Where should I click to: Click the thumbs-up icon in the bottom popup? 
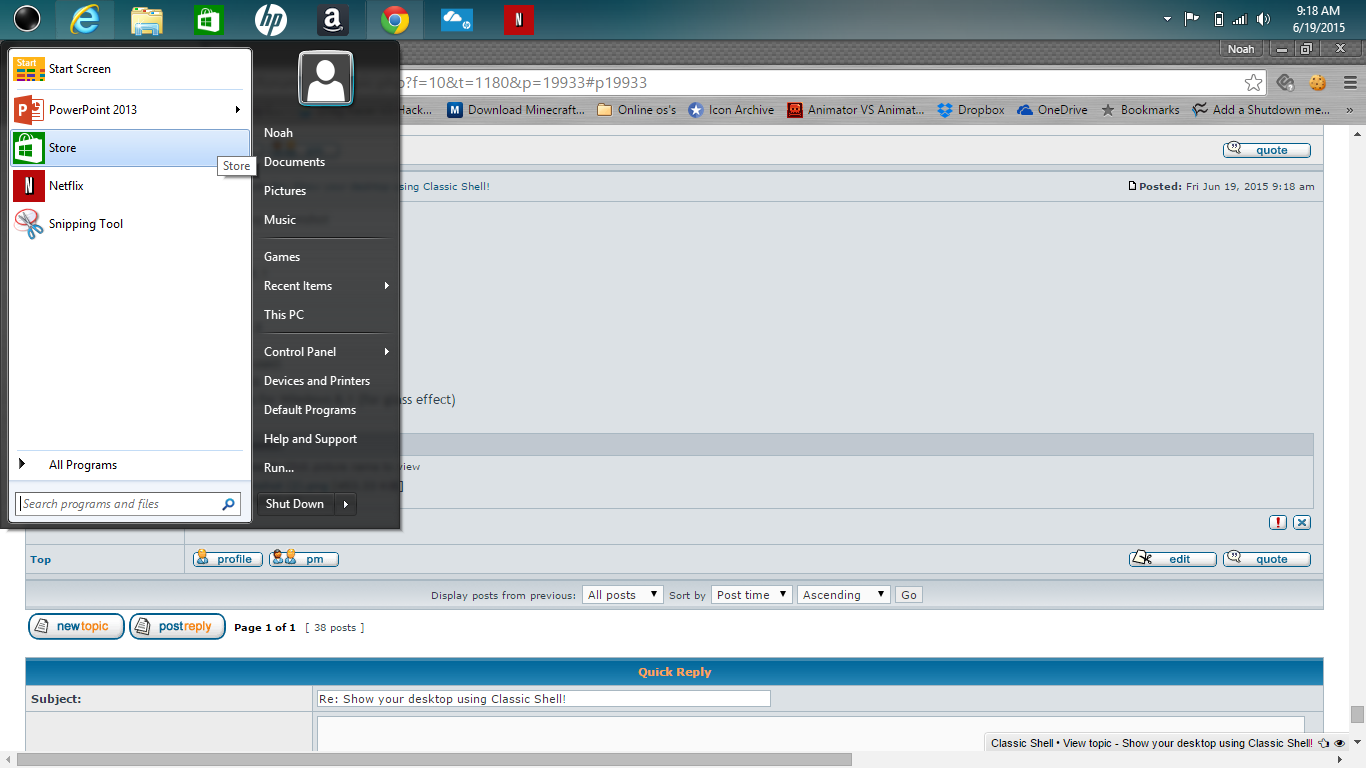[1324, 744]
